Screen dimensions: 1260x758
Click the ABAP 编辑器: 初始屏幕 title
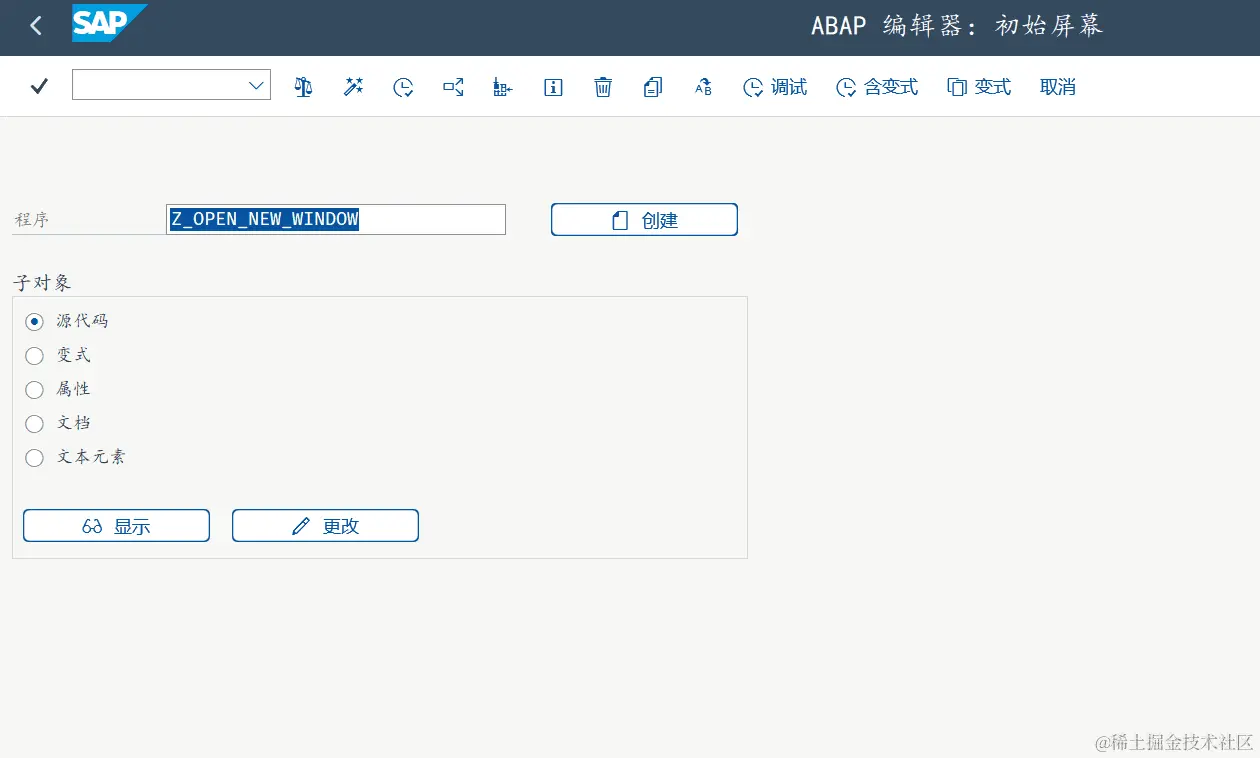pos(957,26)
